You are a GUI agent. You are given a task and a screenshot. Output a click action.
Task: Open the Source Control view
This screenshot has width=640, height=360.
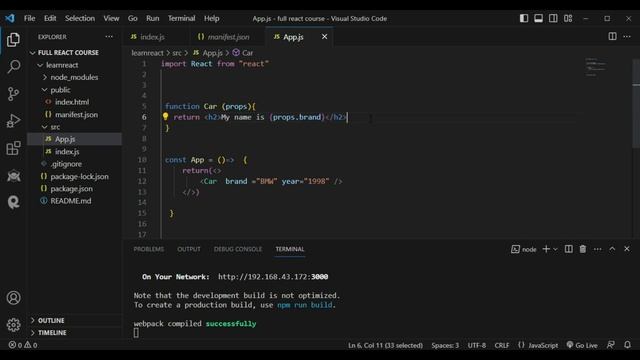(13, 94)
